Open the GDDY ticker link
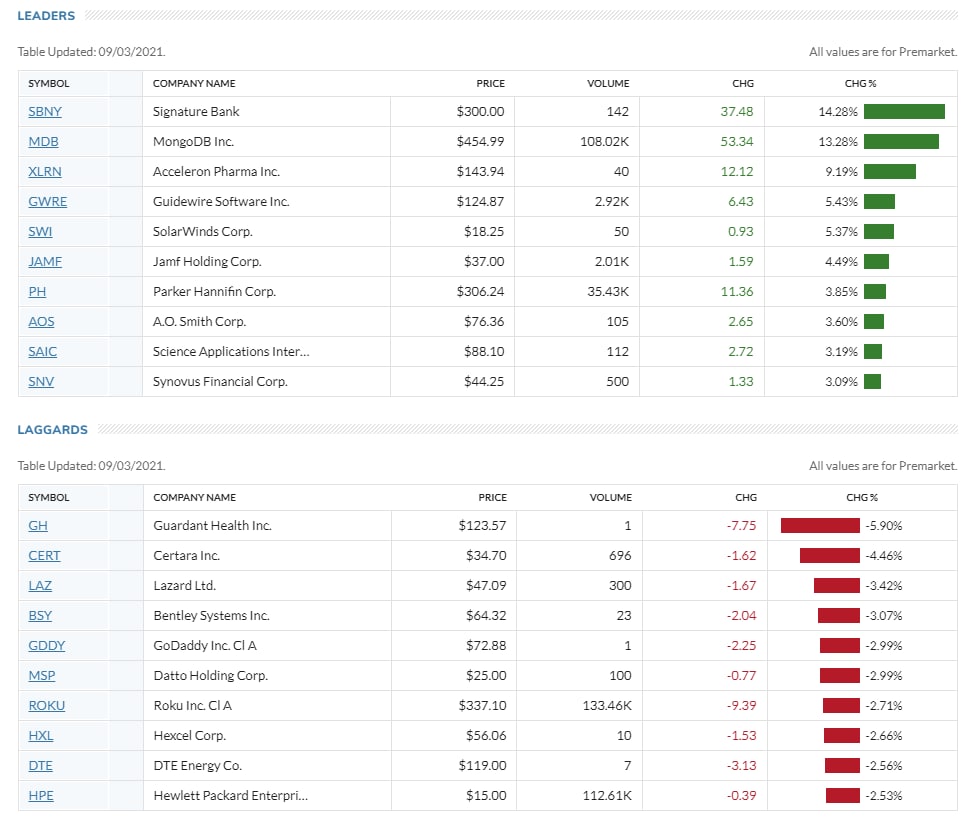 (47, 646)
